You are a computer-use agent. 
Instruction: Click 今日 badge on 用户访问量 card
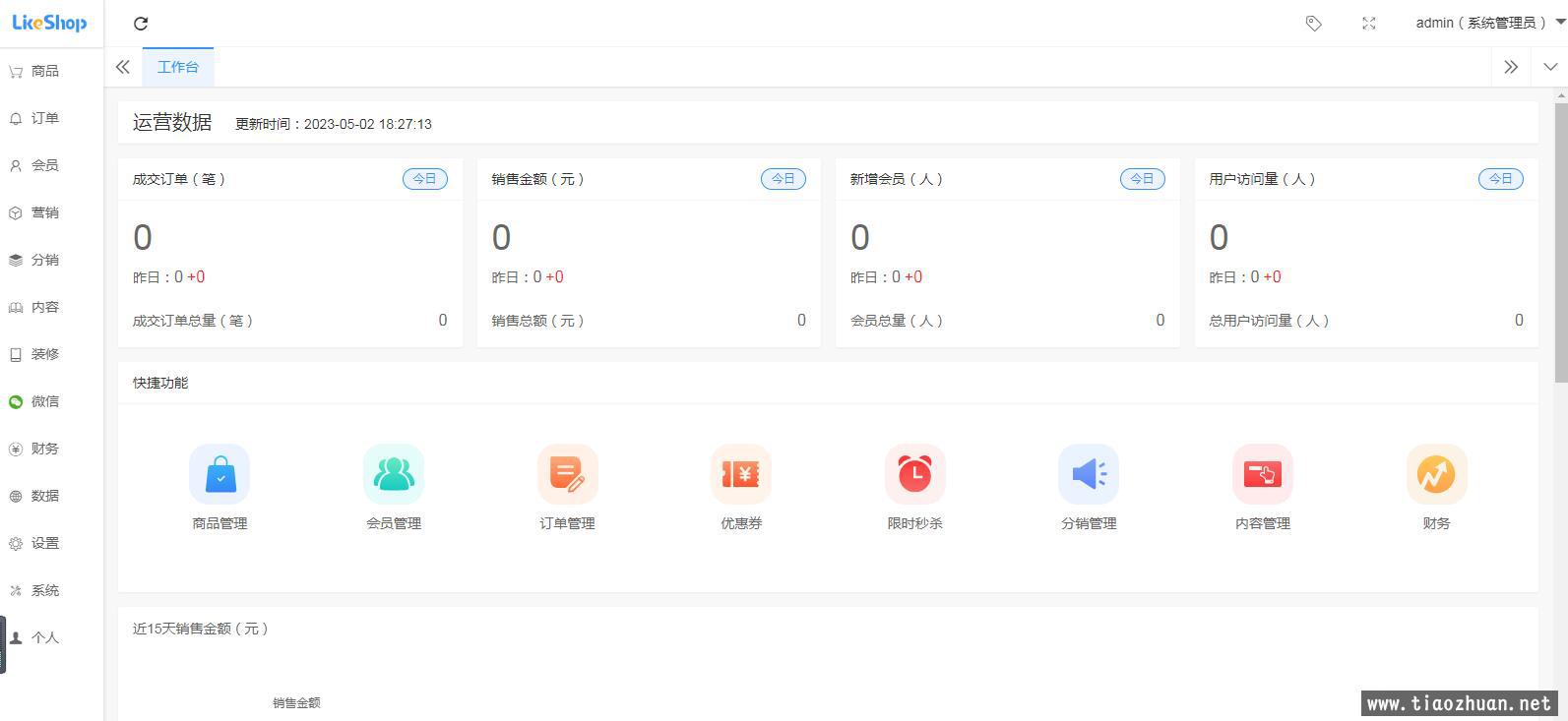click(x=1501, y=179)
